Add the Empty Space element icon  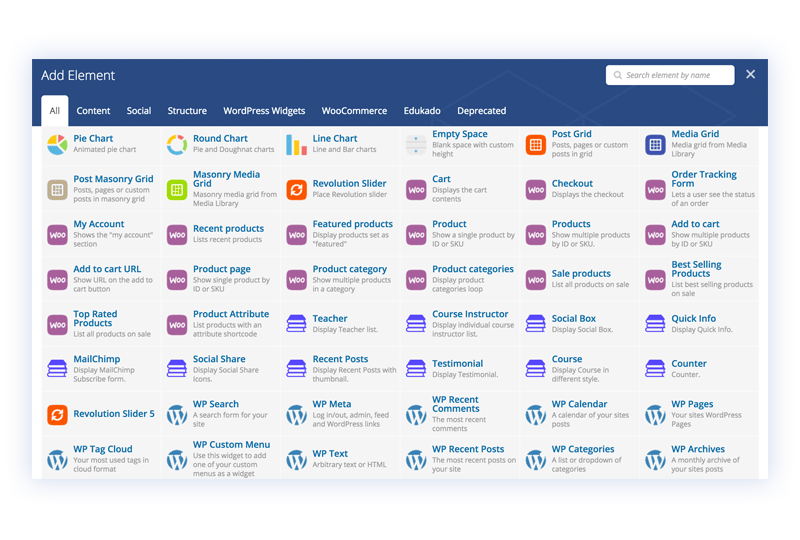pos(416,145)
